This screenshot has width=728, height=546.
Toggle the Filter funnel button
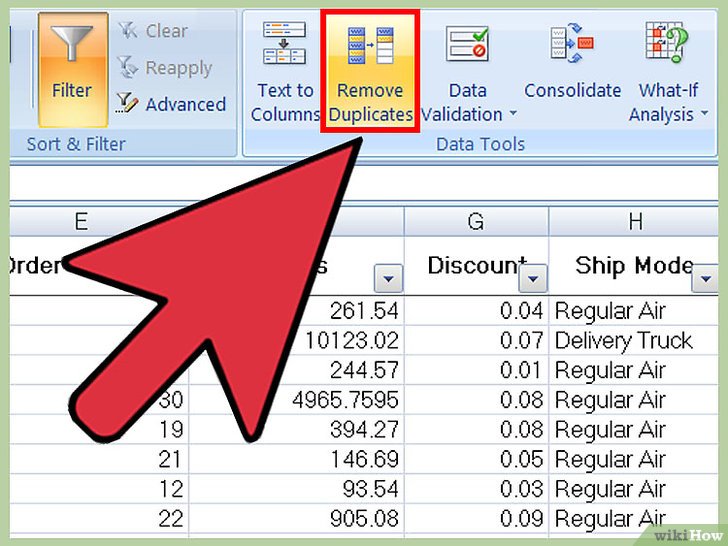[73, 70]
